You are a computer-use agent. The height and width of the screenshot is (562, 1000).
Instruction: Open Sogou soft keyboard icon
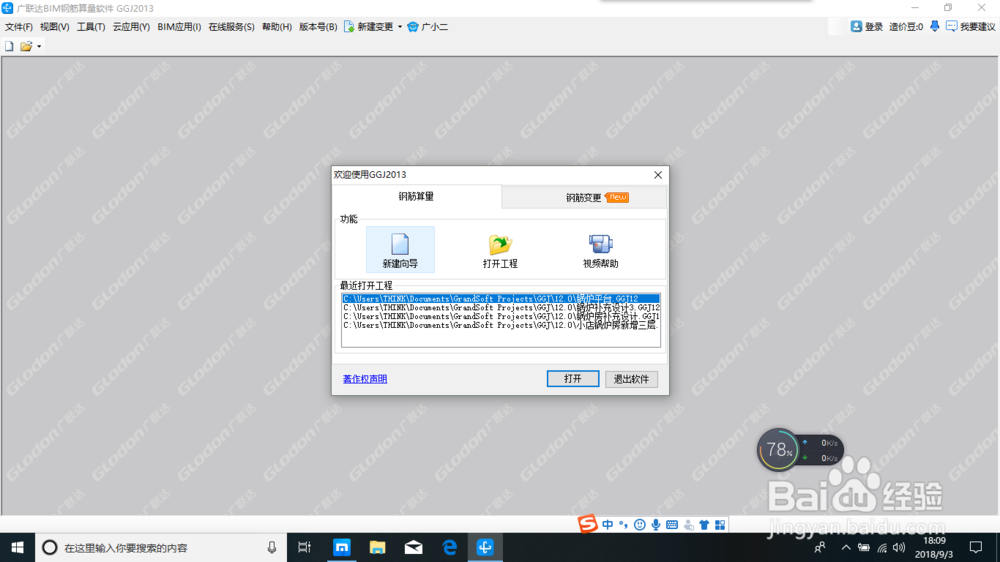672,524
